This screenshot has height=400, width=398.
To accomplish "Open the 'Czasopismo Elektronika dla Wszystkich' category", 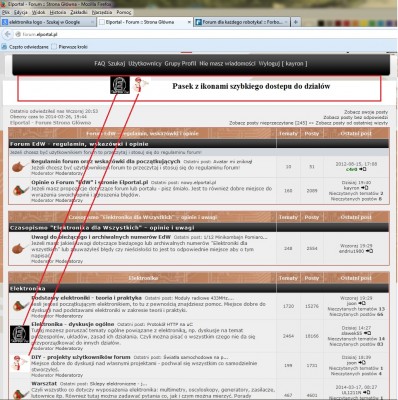I will pyautogui.click(x=102, y=228).
